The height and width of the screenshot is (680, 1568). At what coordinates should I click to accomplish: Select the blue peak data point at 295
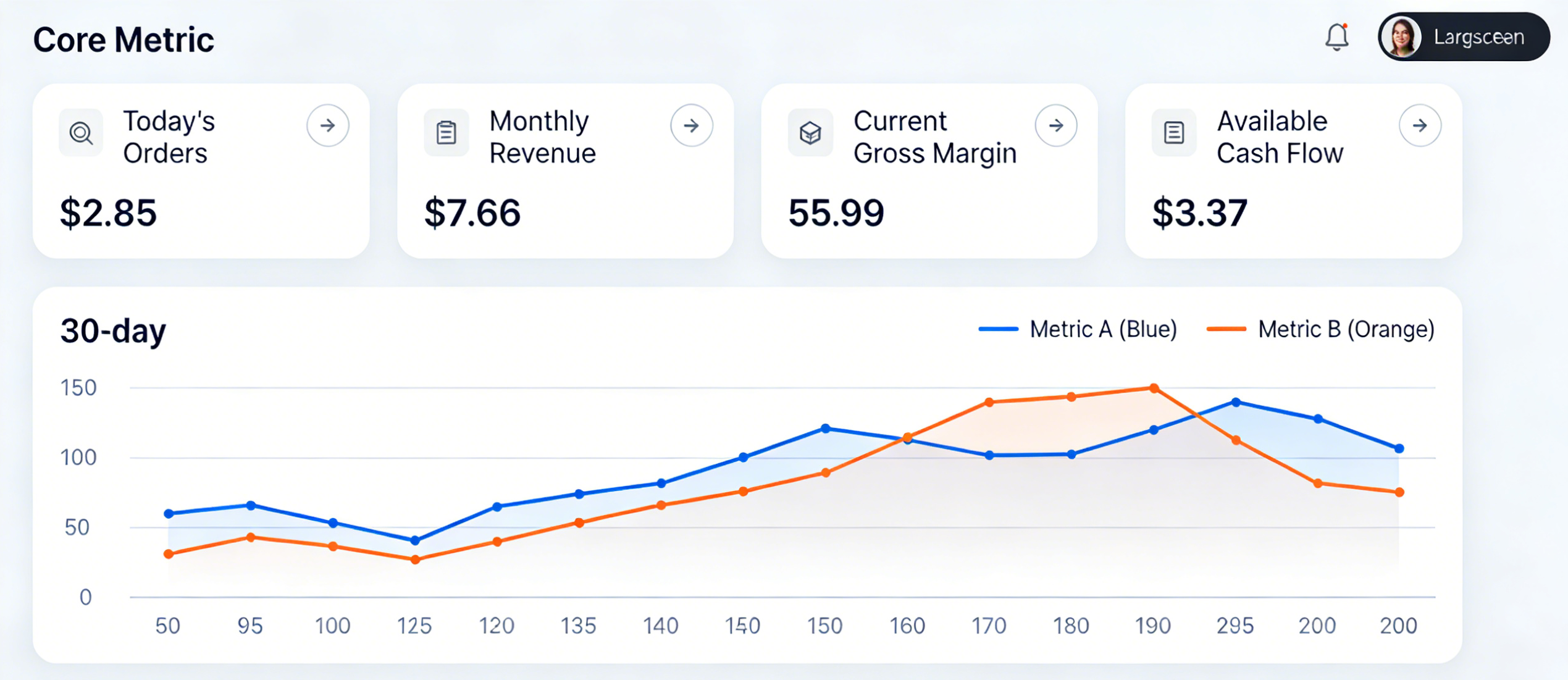point(1236,402)
